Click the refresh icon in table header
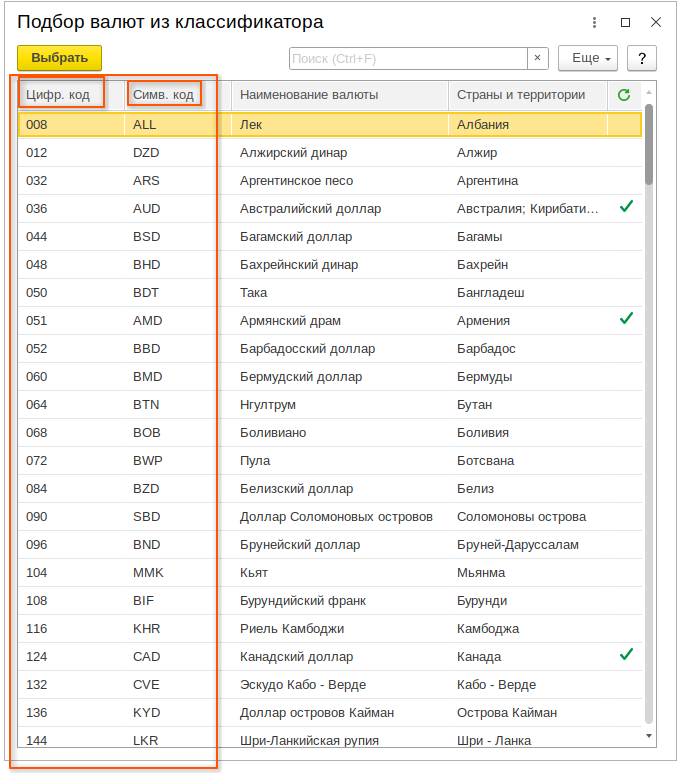Screen dimensions: 693x784 624,95
